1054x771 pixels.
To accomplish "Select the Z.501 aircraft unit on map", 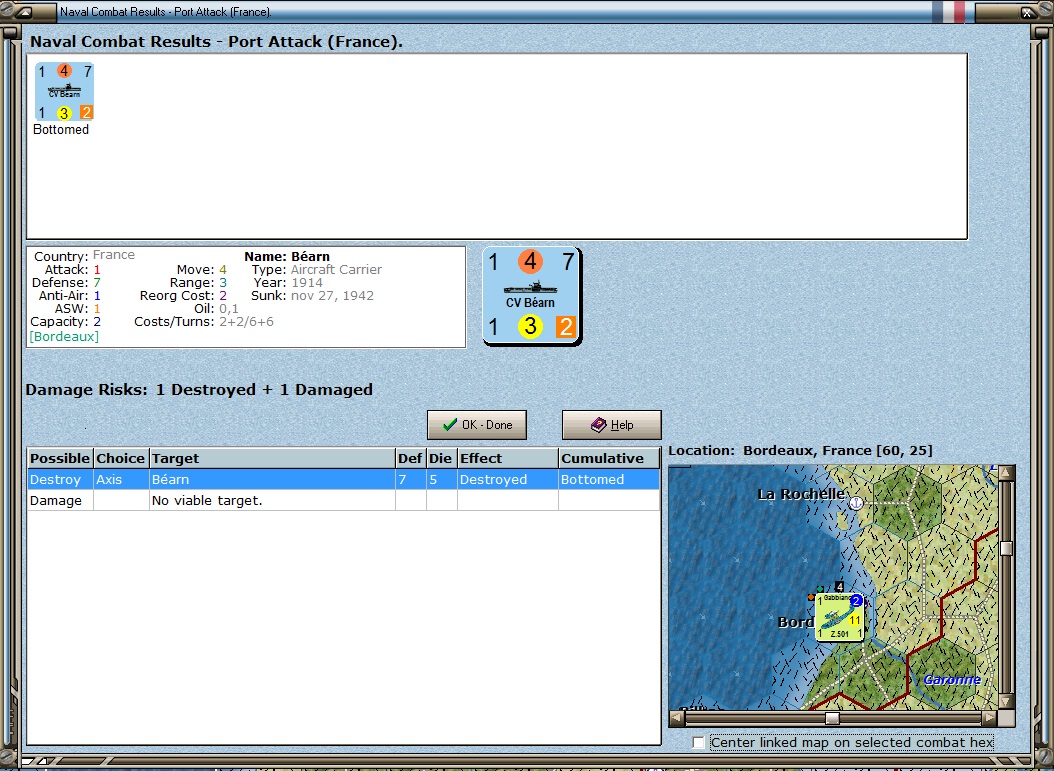I will (839, 616).
